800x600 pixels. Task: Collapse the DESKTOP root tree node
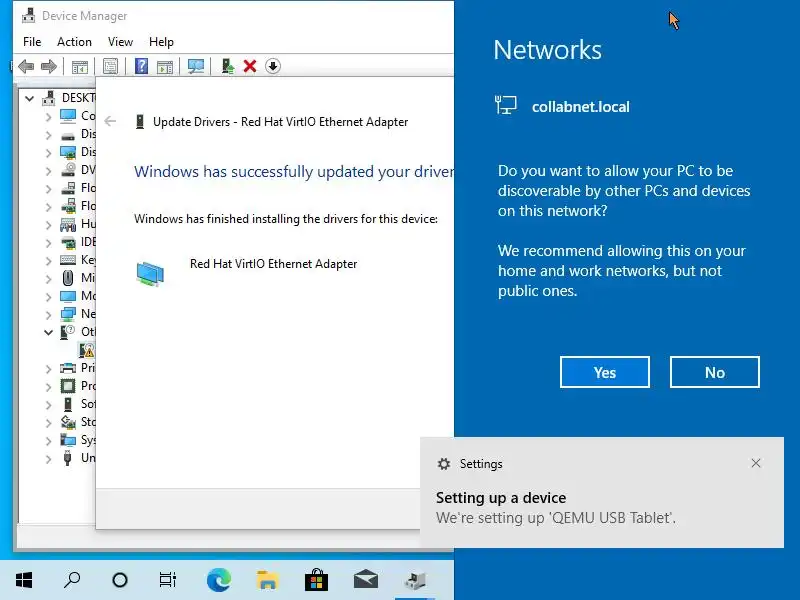(x=30, y=98)
